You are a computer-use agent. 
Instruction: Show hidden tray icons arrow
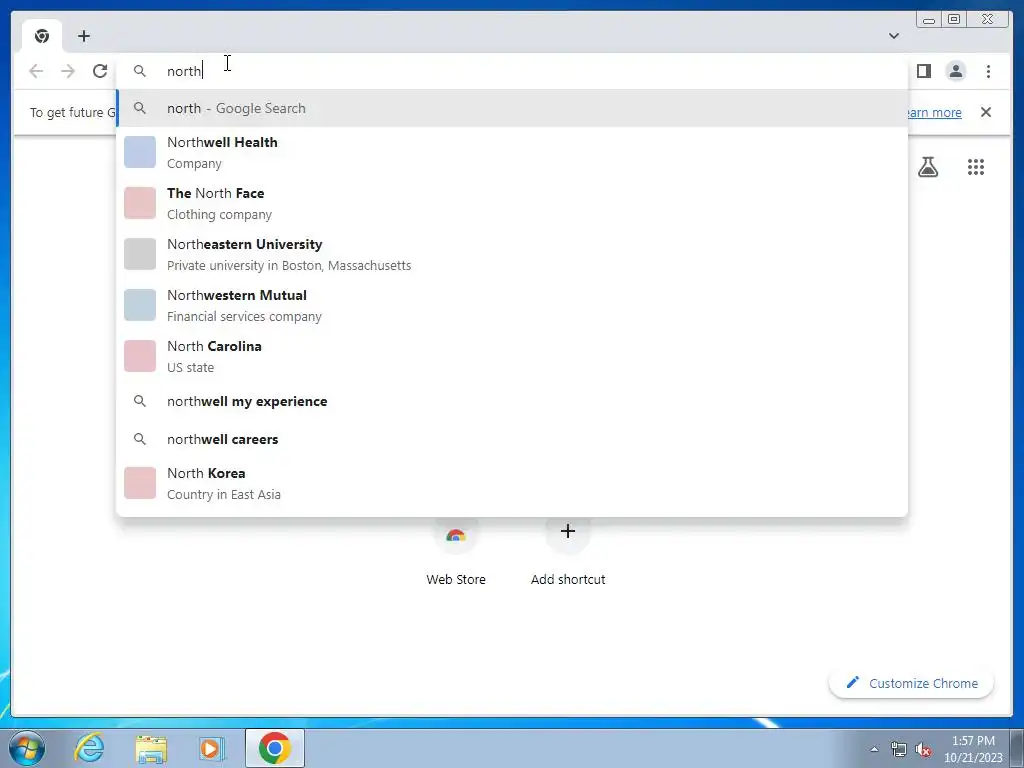[x=874, y=749]
